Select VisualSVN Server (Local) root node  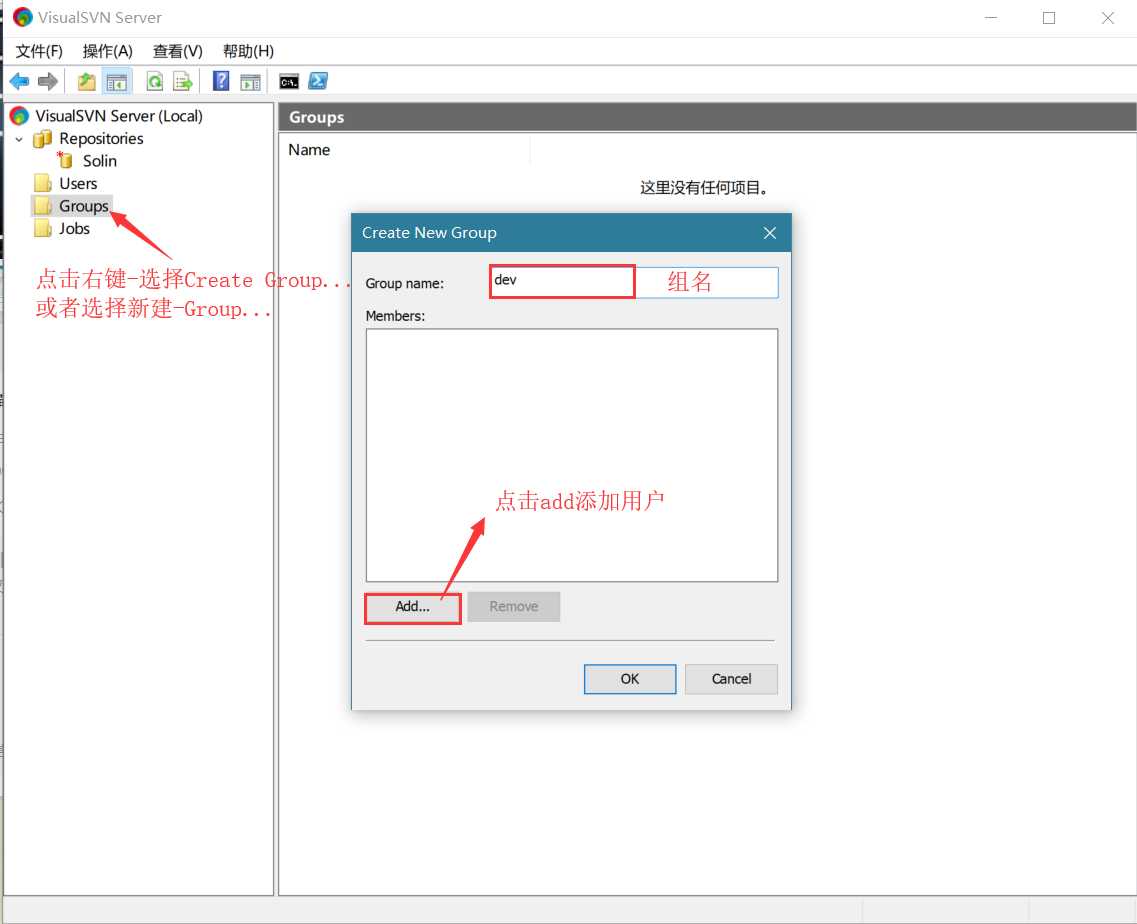click(x=119, y=116)
